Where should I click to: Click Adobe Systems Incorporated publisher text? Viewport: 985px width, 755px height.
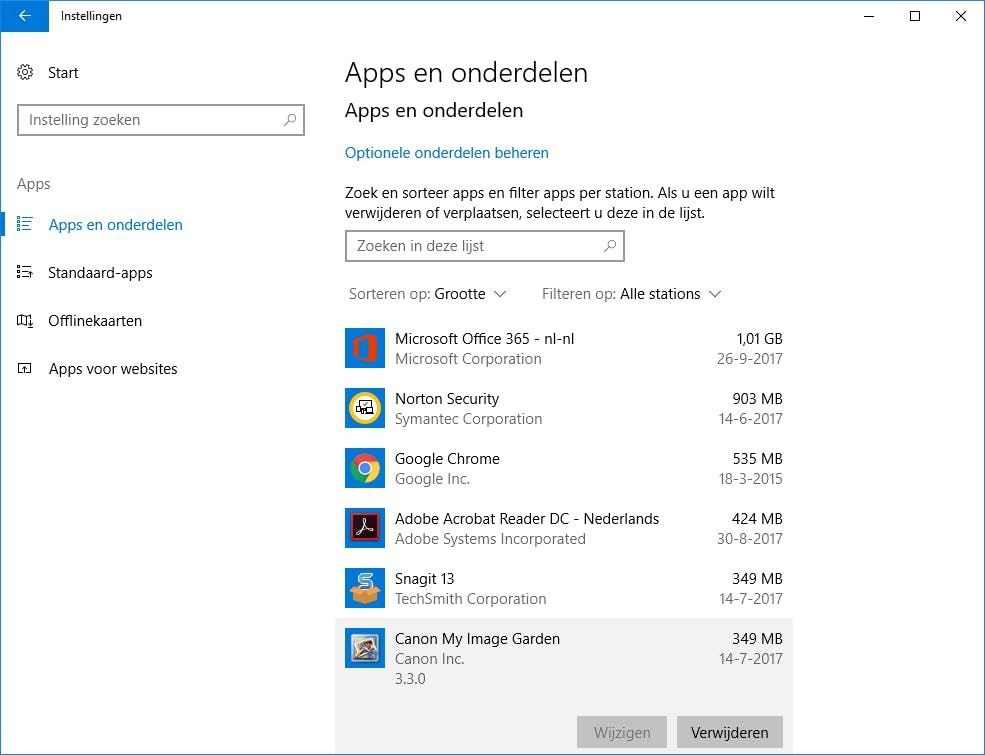coord(491,539)
